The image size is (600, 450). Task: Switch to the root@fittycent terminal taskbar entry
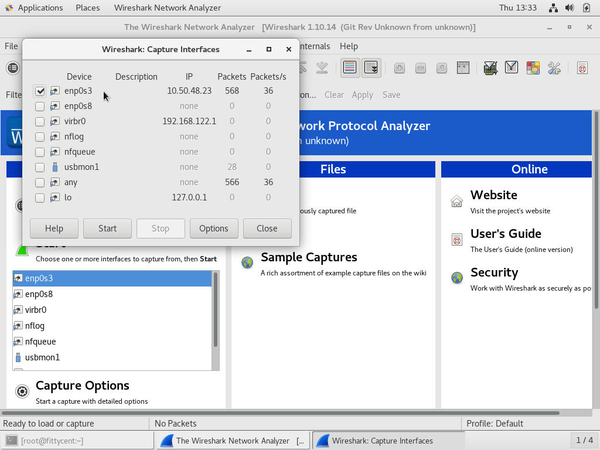(x=77, y=440)
